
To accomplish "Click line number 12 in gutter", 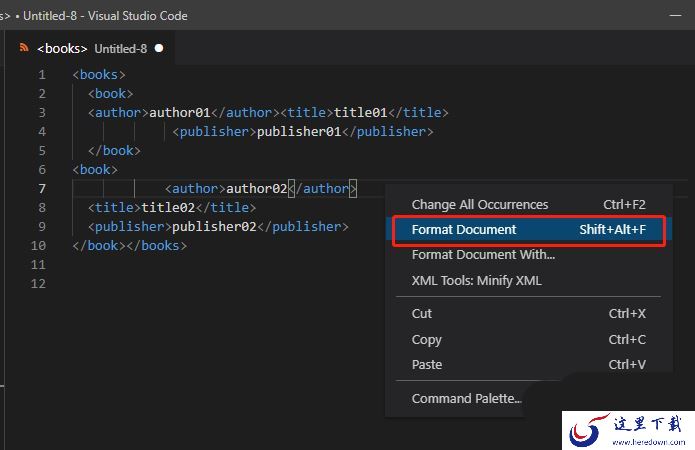I will 38,284.
